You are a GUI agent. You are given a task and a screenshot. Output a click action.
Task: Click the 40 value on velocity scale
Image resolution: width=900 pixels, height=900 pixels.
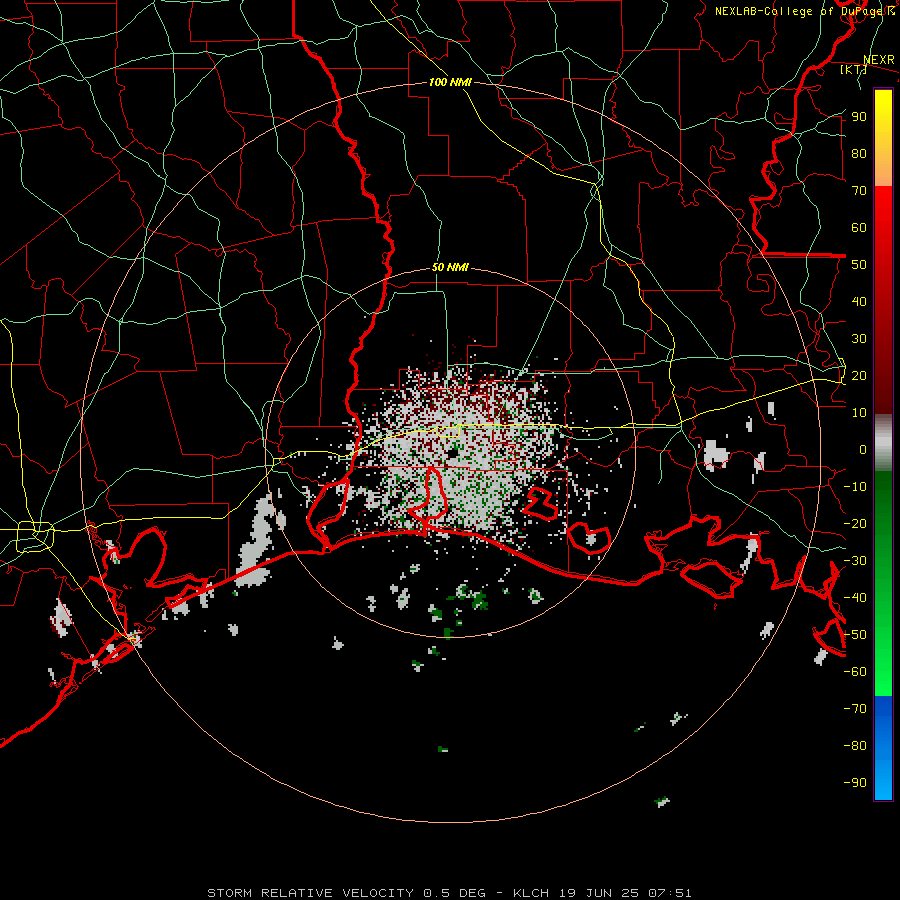click(859, 301)
